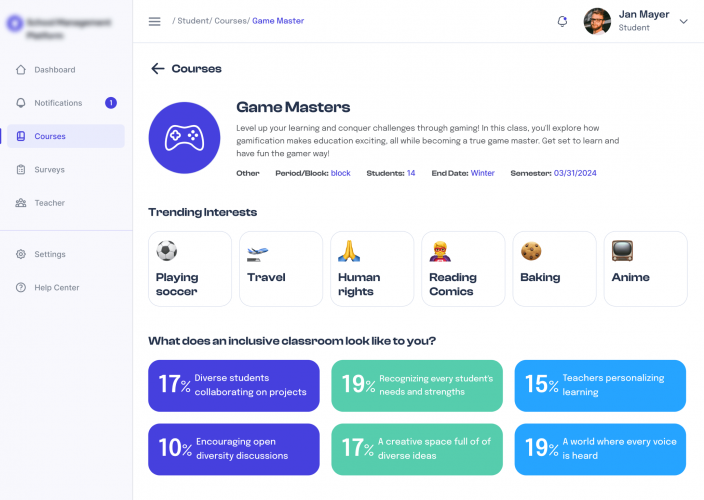
Task: Click the Surveys clipboard icon
Action: (21, 169)
